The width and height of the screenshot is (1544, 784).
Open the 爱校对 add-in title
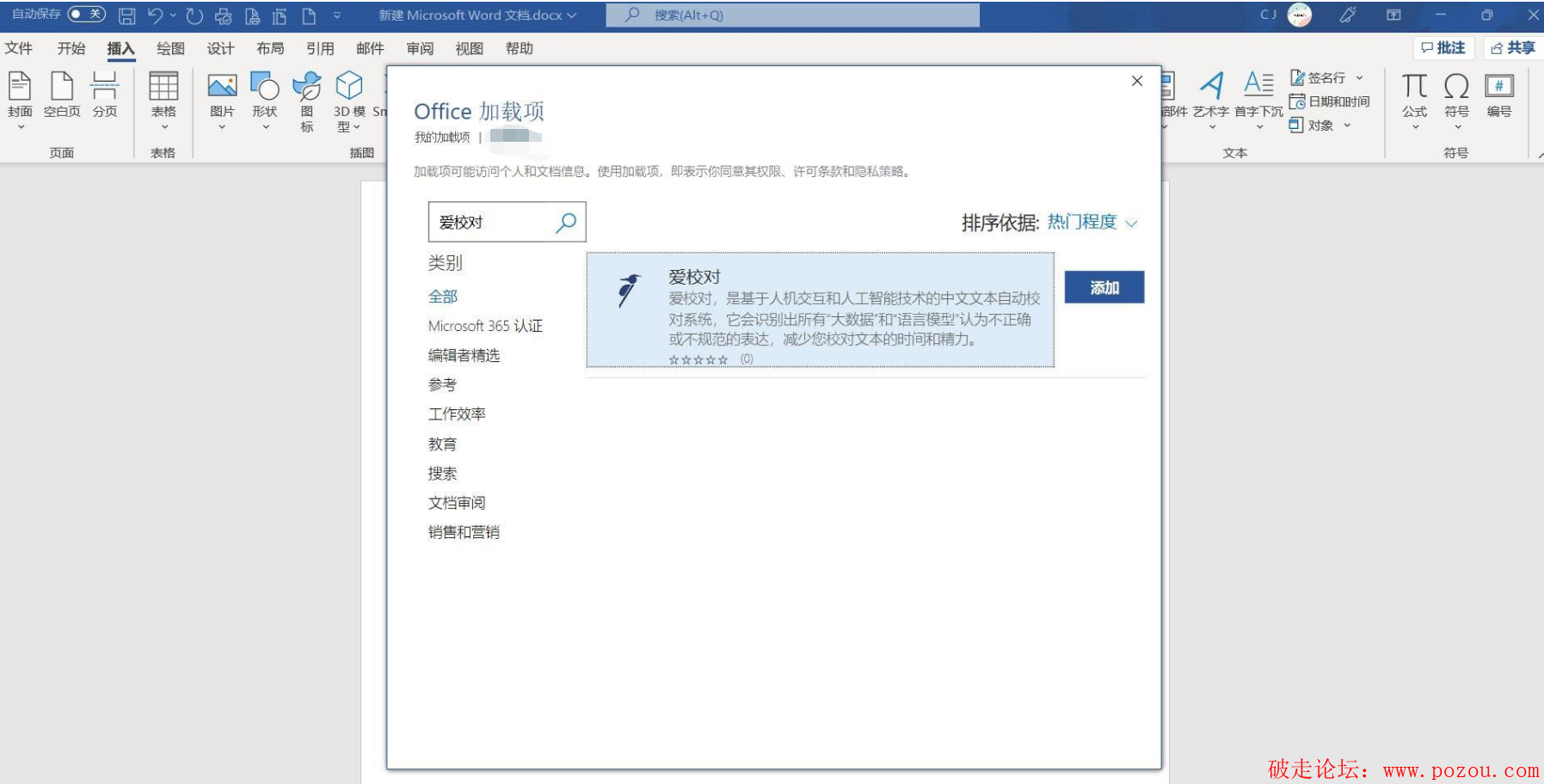click(694, 277)
